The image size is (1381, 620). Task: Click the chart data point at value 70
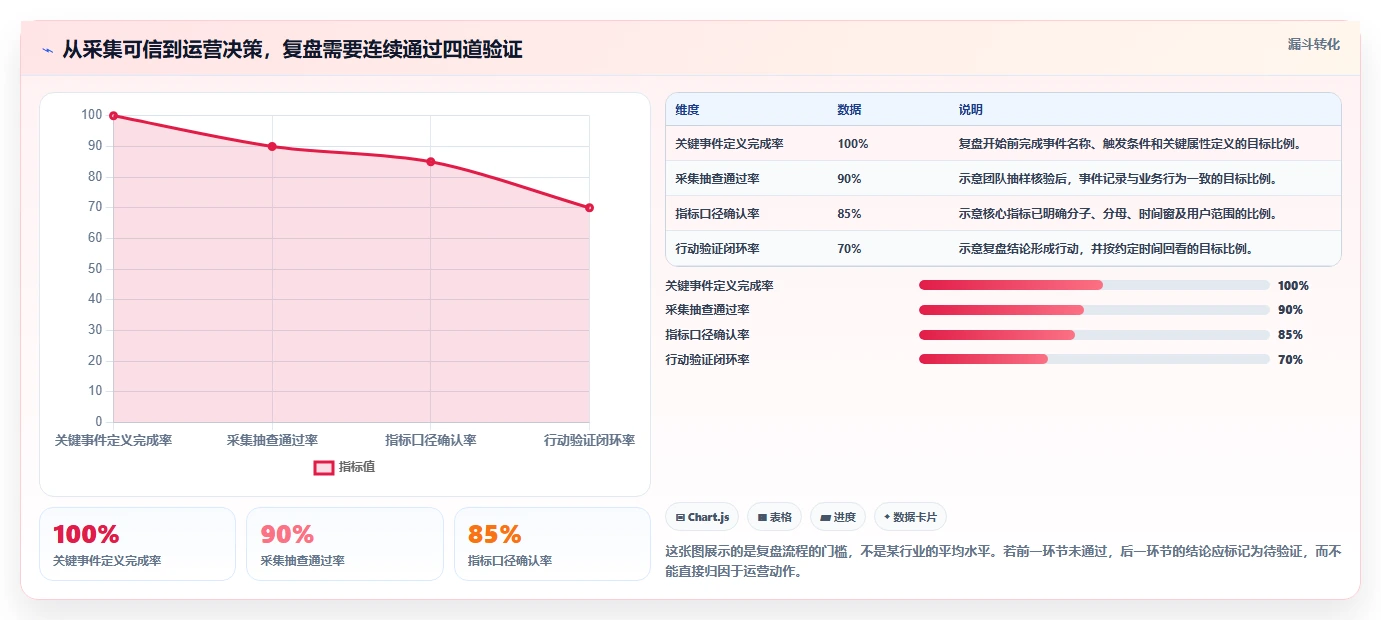tap(589, 208)
